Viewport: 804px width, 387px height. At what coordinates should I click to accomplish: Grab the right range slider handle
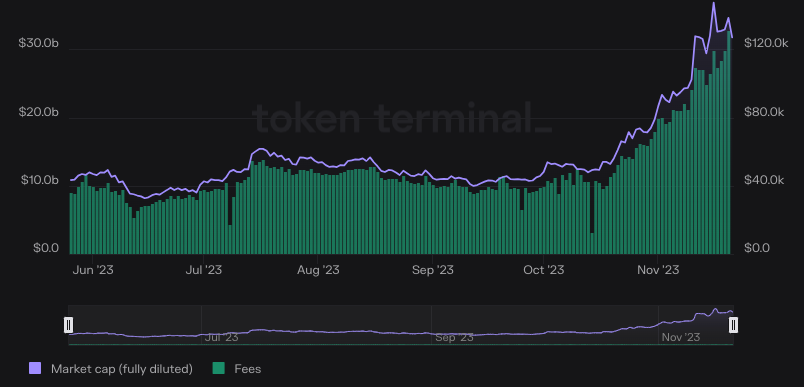(x=733, y=324)
